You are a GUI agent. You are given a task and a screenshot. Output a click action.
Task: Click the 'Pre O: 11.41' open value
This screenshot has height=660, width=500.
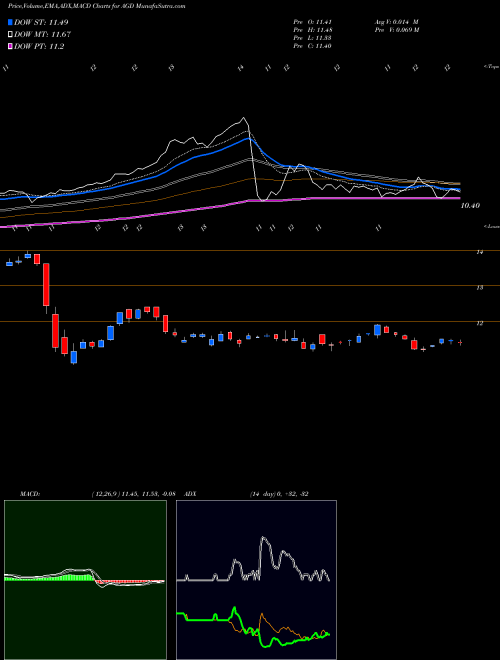[312, 22]
